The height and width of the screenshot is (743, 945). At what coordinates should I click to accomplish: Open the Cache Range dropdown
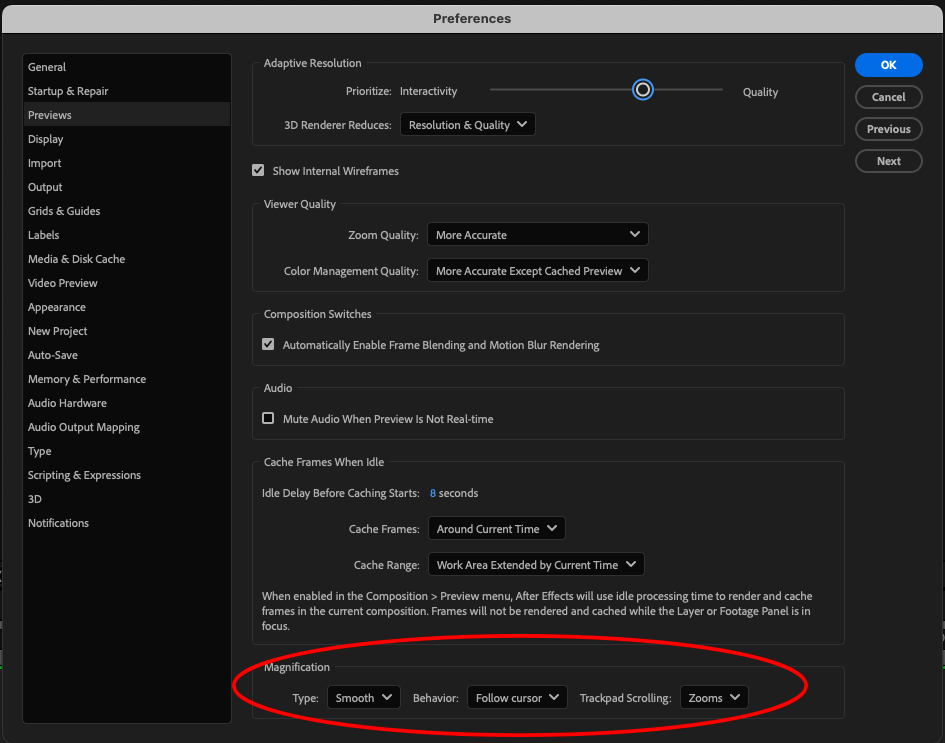pos(535,564)
